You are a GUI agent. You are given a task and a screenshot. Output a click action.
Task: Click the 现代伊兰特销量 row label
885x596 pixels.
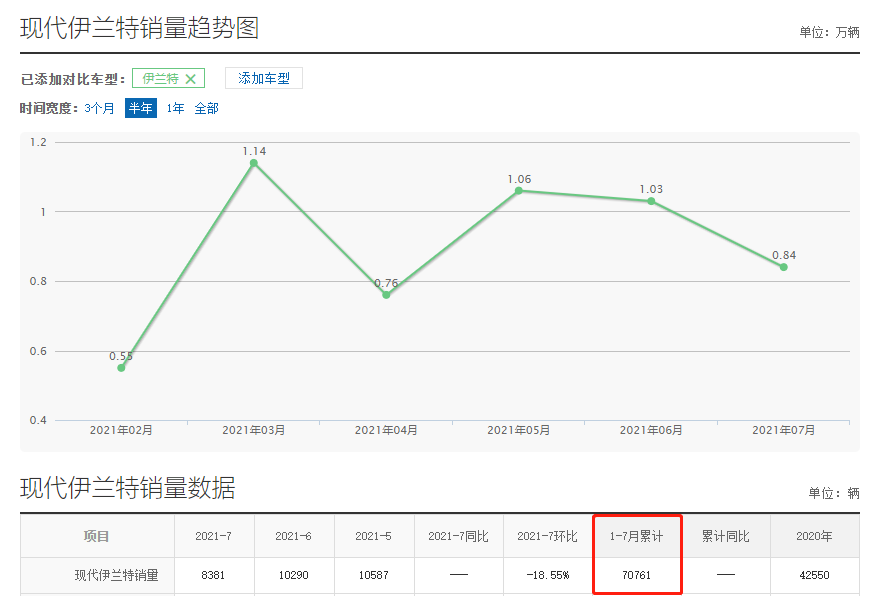point(117,575)
